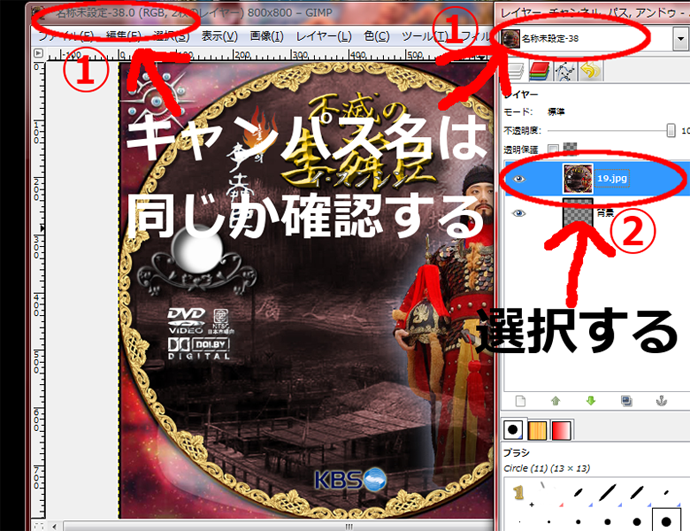The image size is (690, 531).
Task: Click image thumbnail beside 名称未設定-38
Action: (511, 39)
